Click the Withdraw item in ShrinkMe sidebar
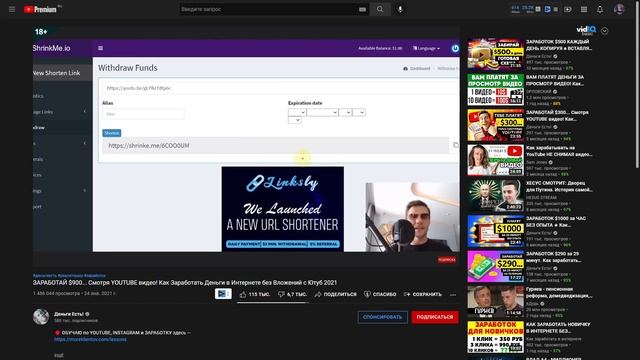Image resolution: width=640 pixels, height=360 pixels. click(39, 127)
